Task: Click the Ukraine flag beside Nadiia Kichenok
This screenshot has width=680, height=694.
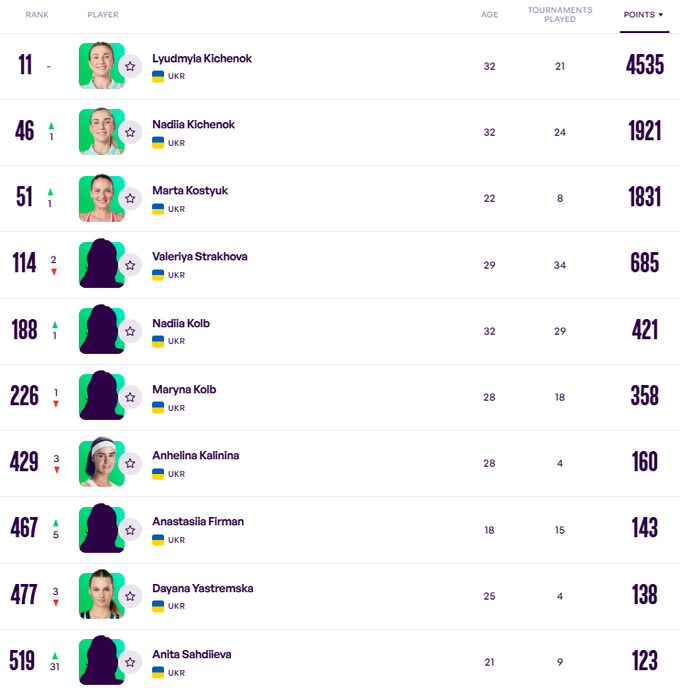Action: click(x=158, y=142)
